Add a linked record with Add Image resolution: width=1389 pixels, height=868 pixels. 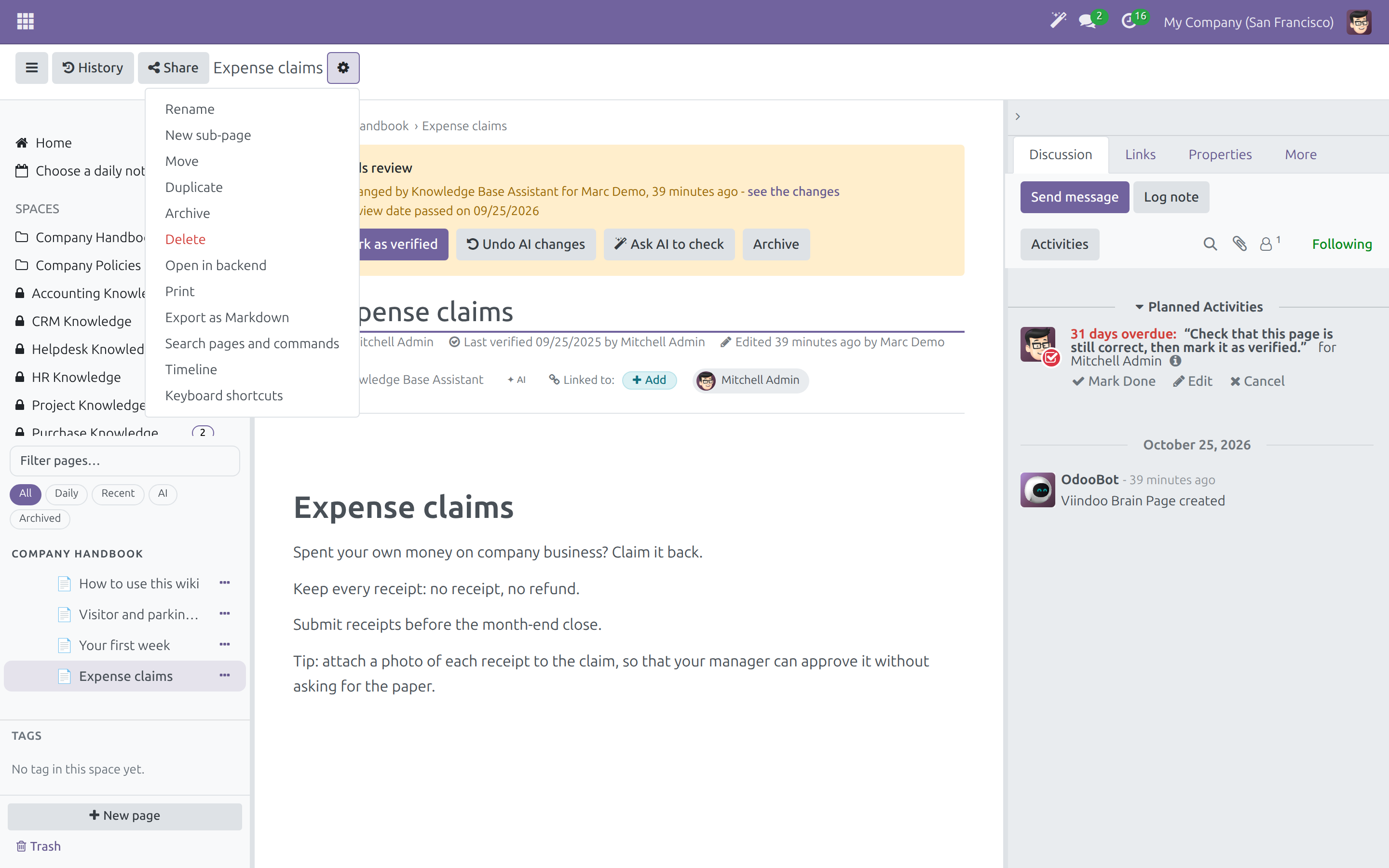tap(649, 380)
